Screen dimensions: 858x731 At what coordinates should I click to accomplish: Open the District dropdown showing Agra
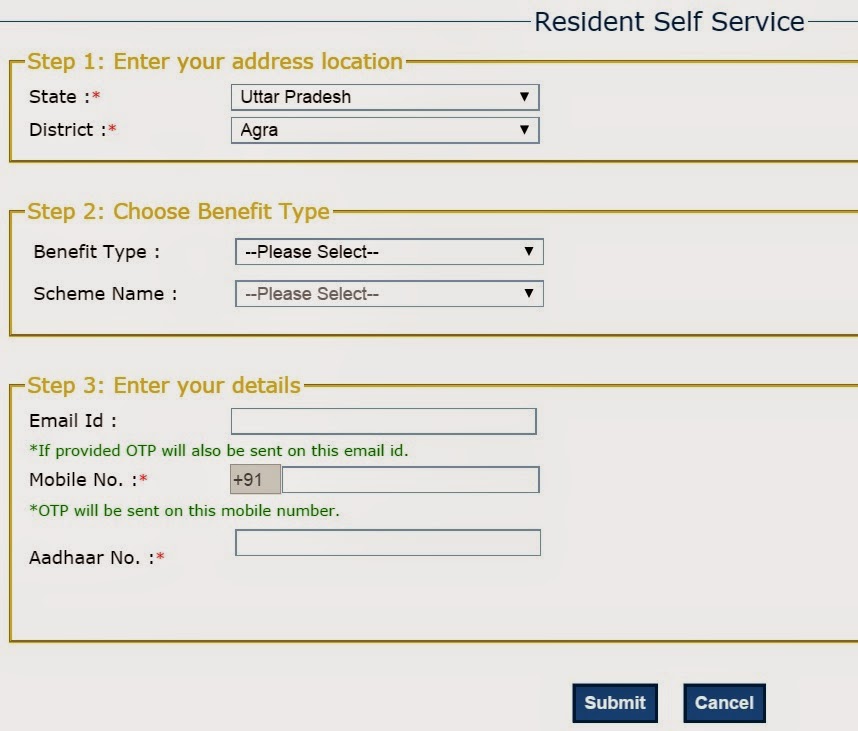[x=385, y=130]
